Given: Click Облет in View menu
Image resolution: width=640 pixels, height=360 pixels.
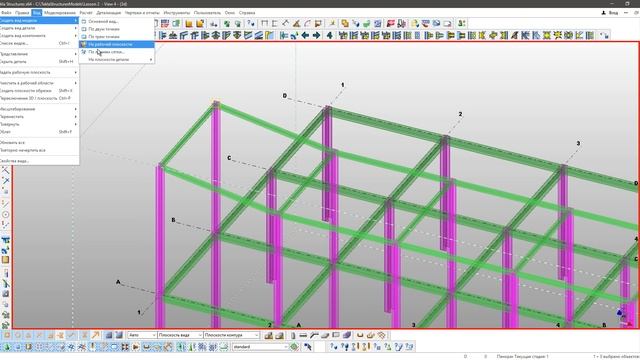Looking at the screenshot, I should pos(39,132).
